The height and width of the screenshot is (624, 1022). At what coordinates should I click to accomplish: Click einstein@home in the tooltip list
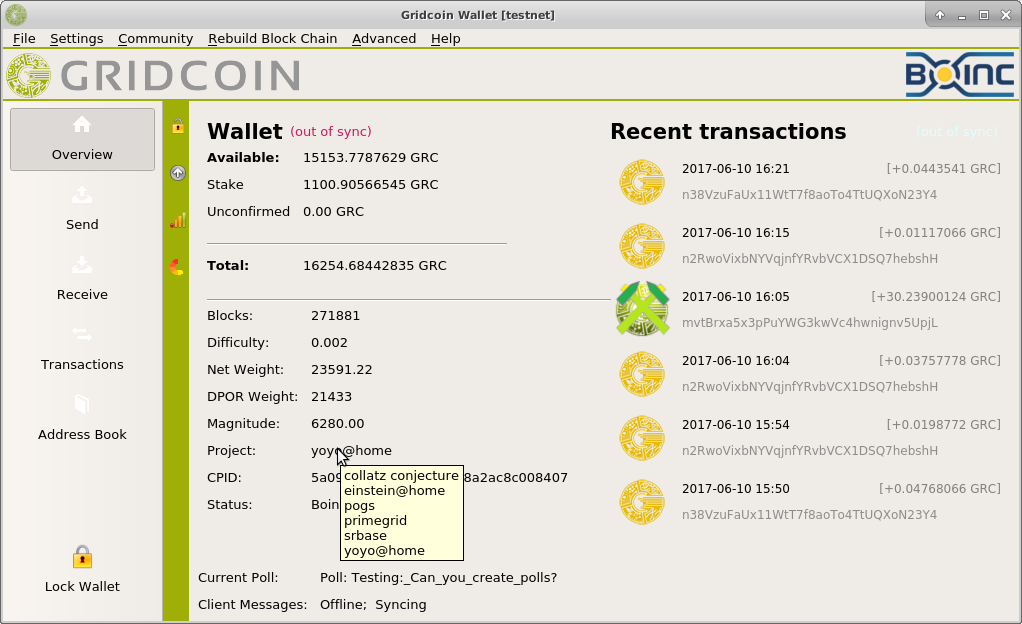[394, 490]
